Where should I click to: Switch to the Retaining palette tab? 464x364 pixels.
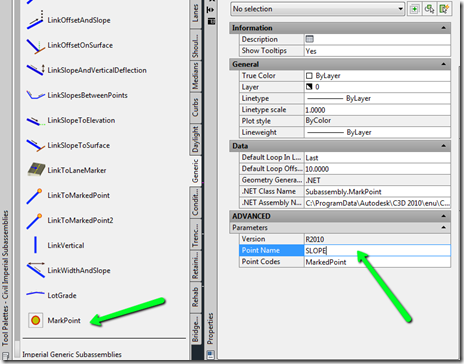pos(195,266)
